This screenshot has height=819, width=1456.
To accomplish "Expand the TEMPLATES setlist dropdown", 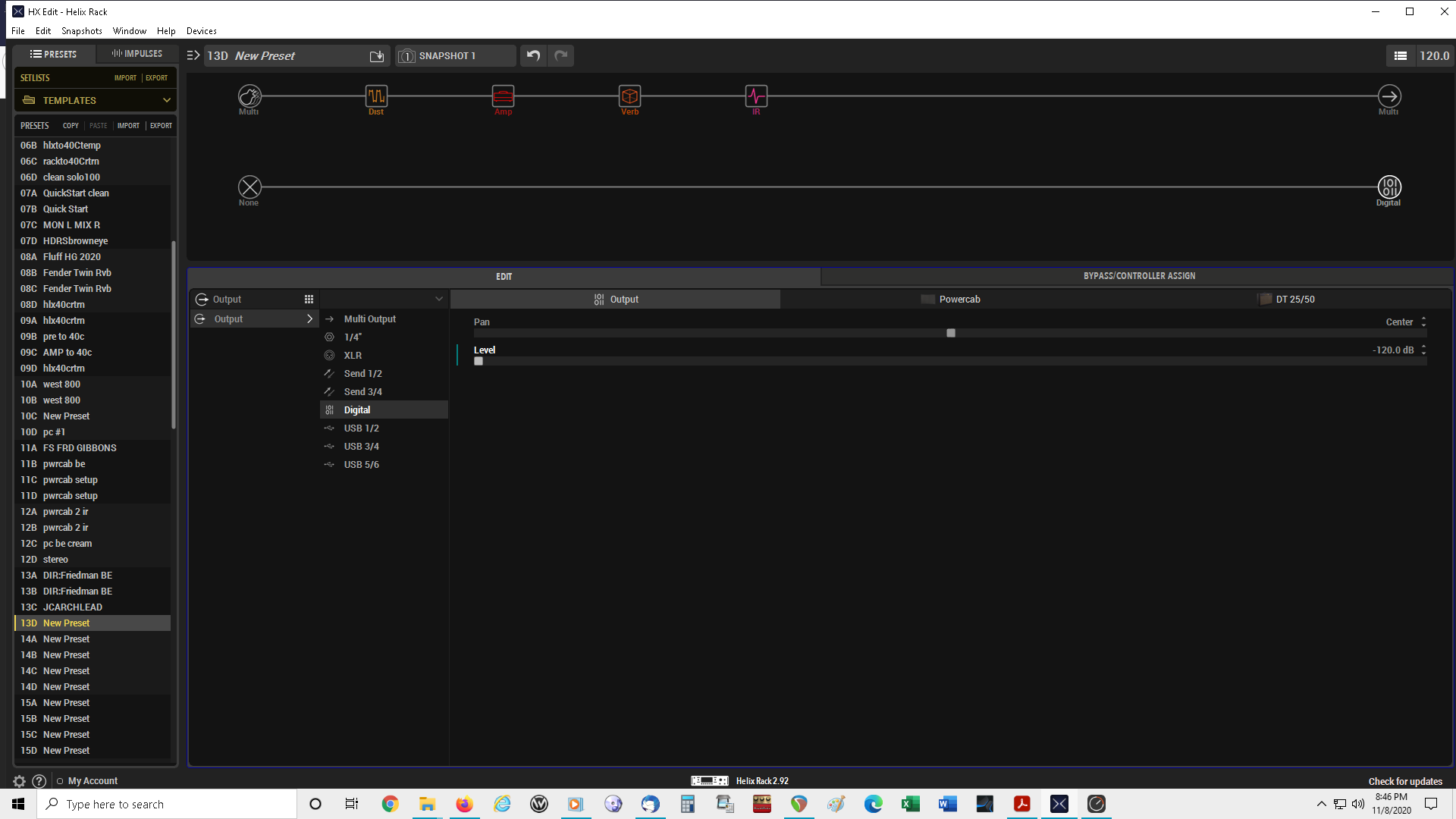I will point(166,100).
